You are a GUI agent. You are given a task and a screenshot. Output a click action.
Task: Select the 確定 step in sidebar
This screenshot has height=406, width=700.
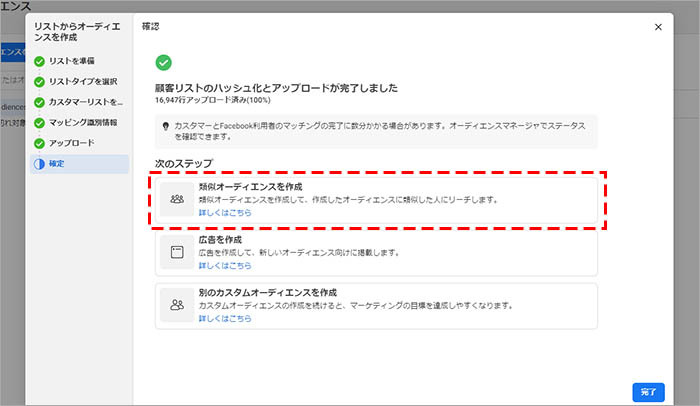pyautogui.click(x=61, y=163)
